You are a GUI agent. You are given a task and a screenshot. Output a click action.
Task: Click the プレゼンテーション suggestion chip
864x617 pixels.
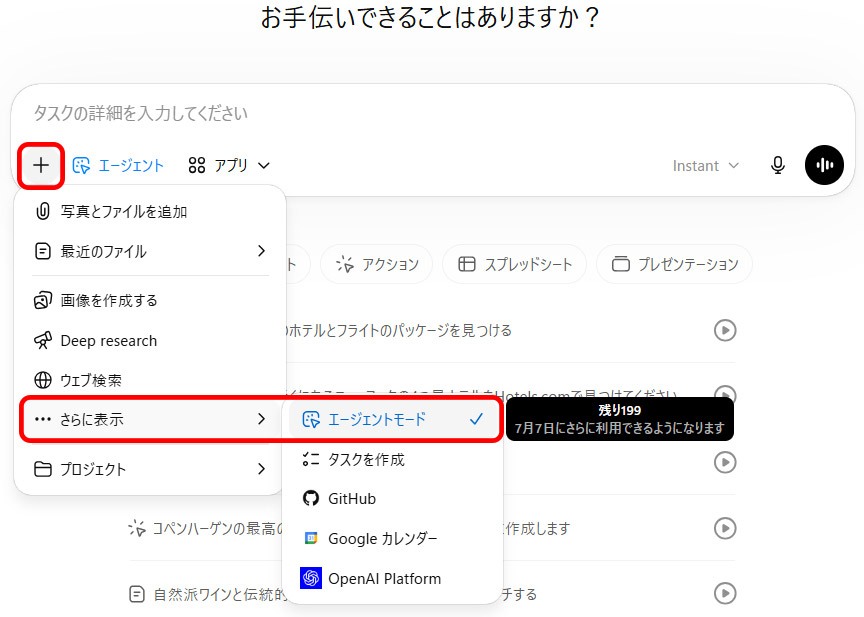pos(674,264)
